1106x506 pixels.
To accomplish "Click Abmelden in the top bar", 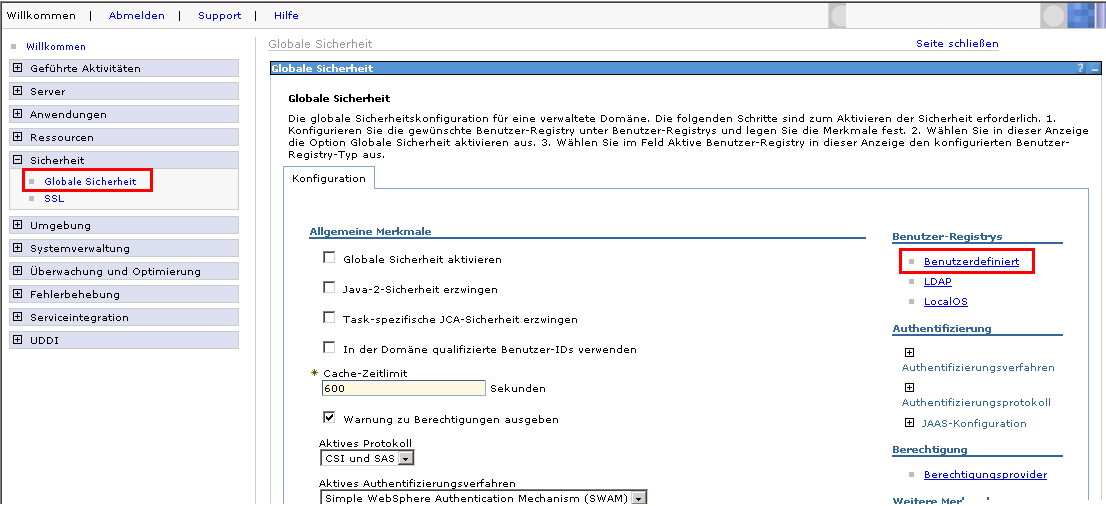I will [136, 16].
